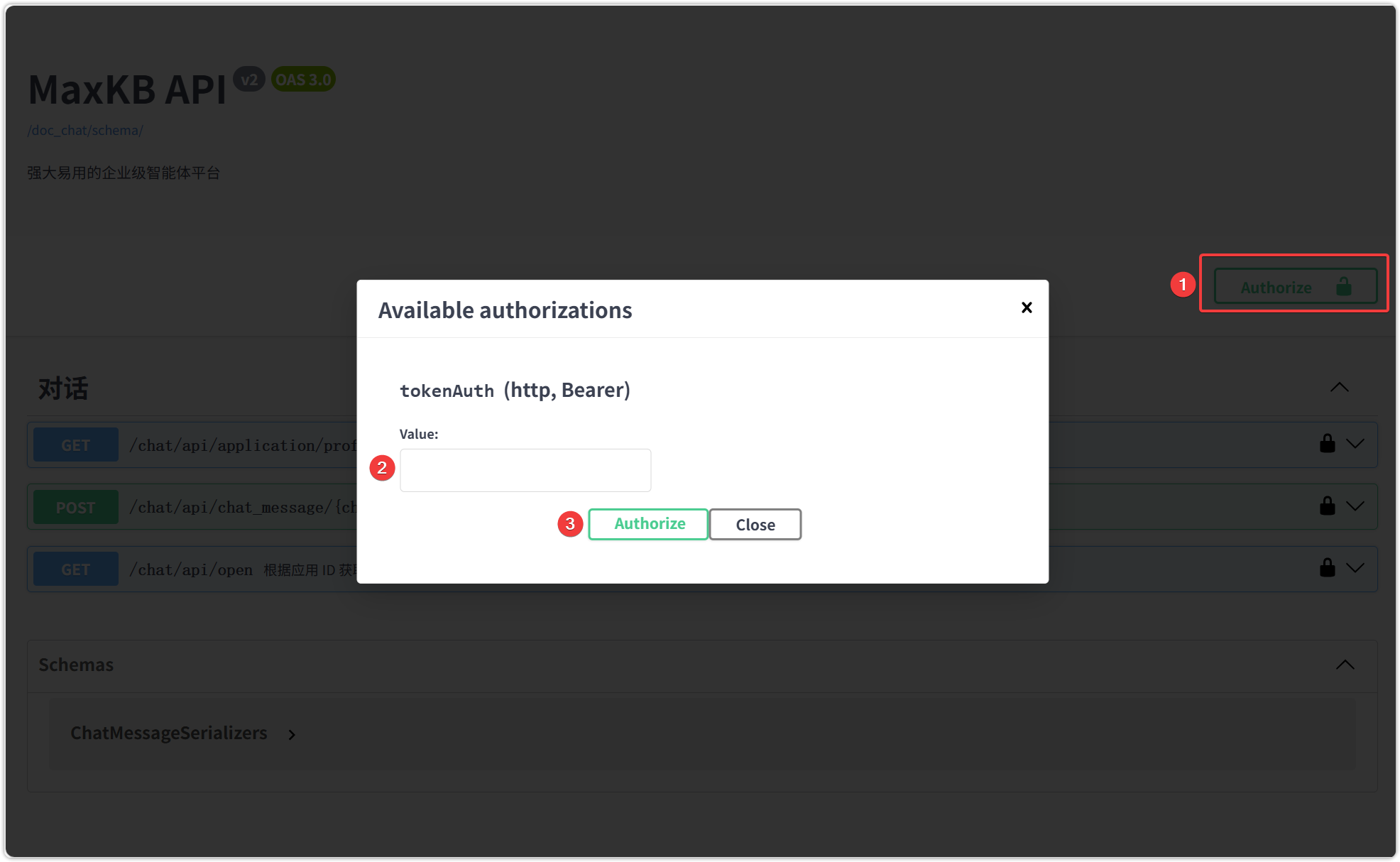Click the v2 version badge

pyautogui.click(x=249, y=80)
